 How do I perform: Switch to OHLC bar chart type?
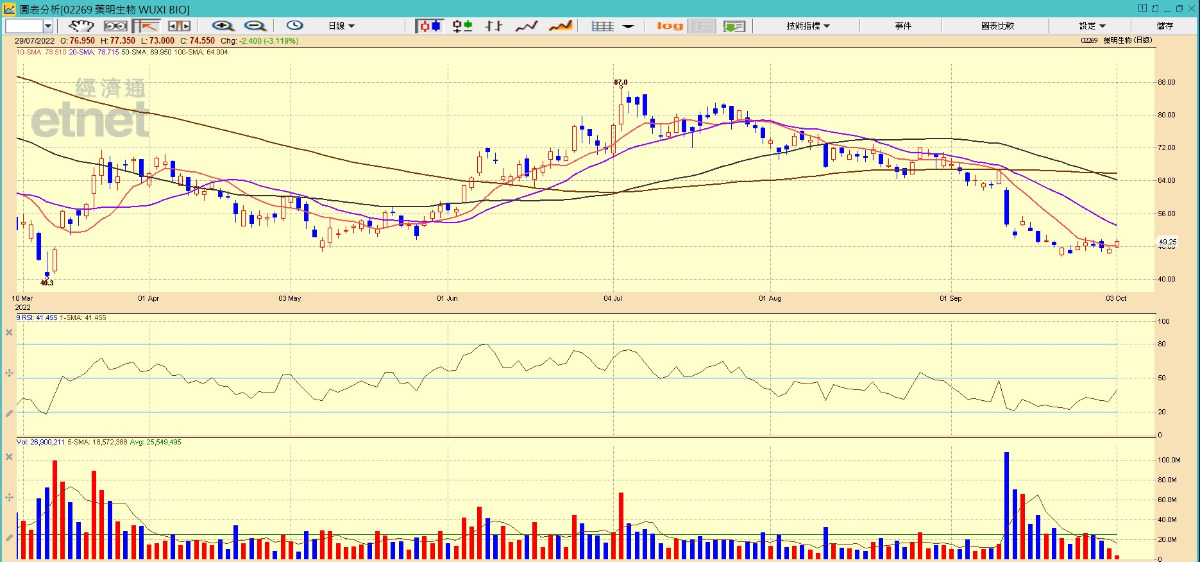point(462,26)
